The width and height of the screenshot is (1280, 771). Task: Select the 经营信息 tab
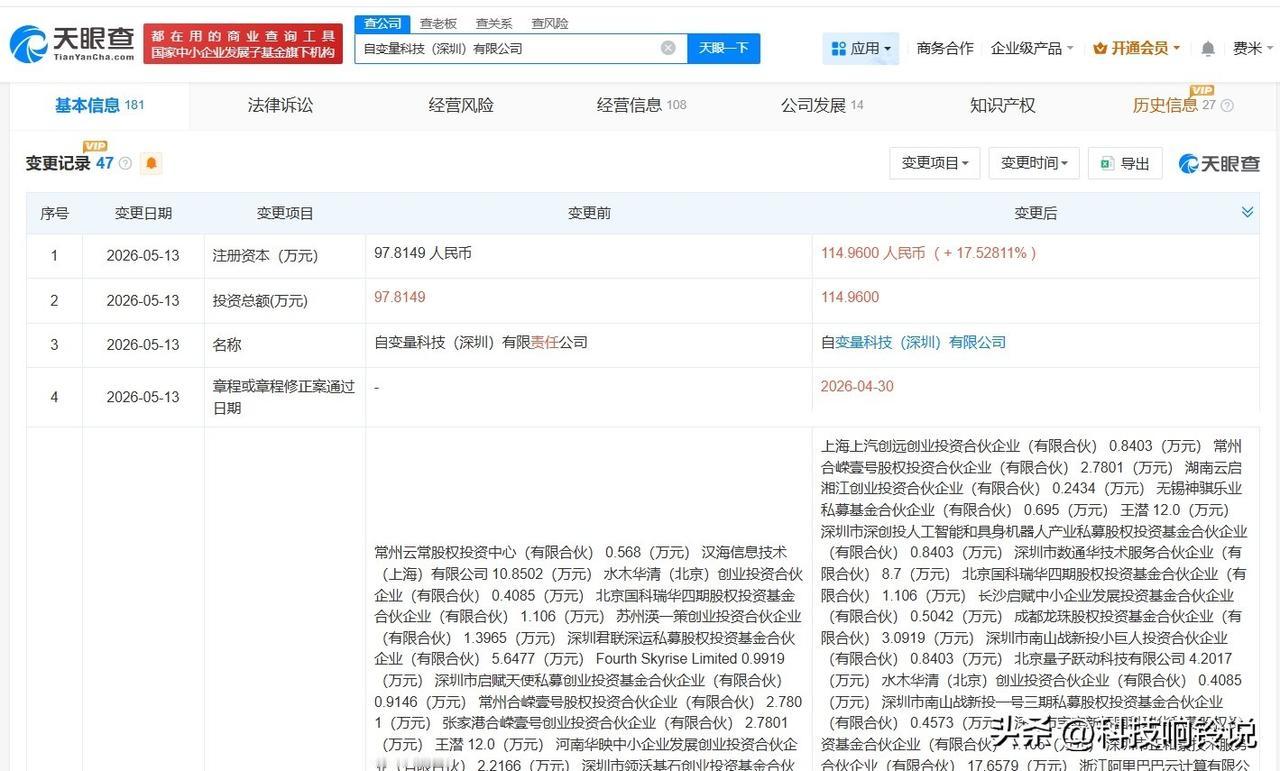coord(641,105)
